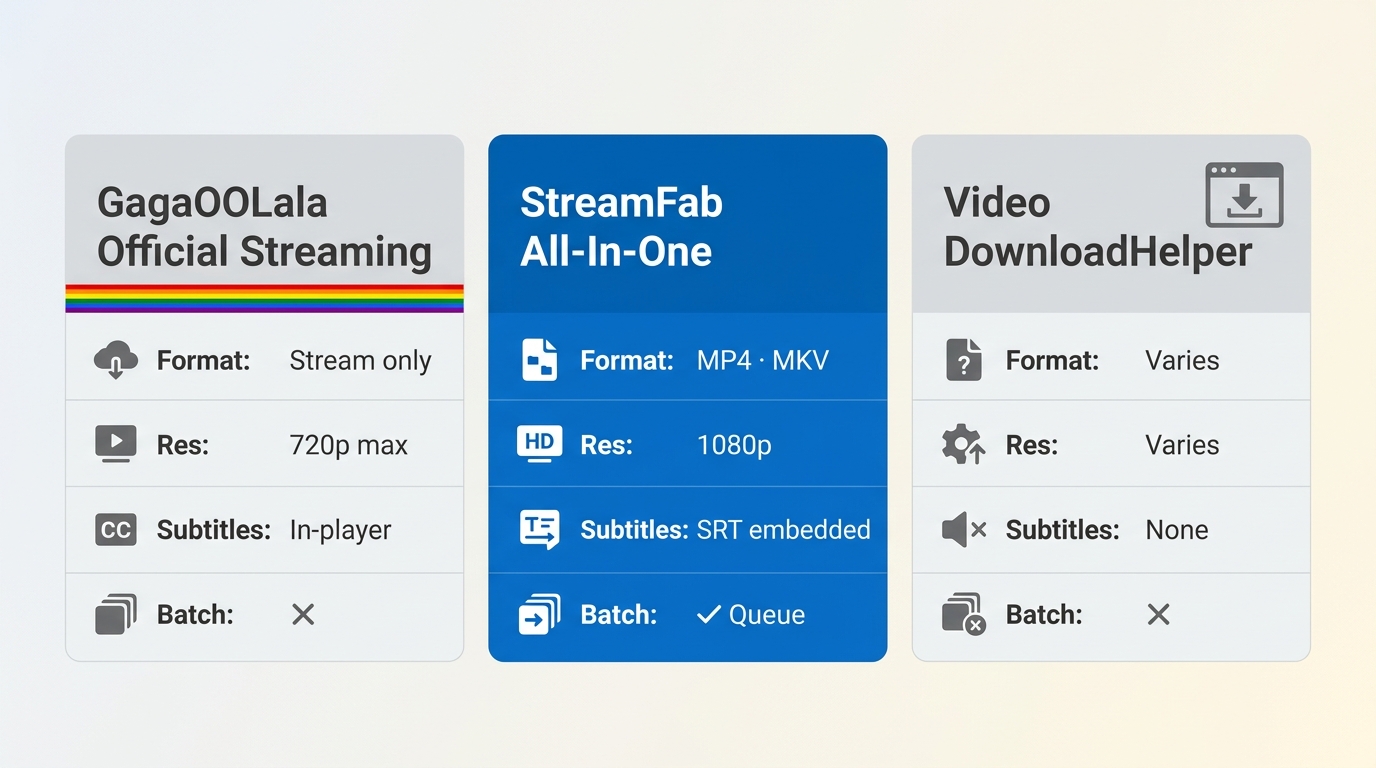Viewport: 1376px width, 768px height.
Task: Click the Subtitles: label in Video DownloadHelper card
Action: tap(1063, 529)
